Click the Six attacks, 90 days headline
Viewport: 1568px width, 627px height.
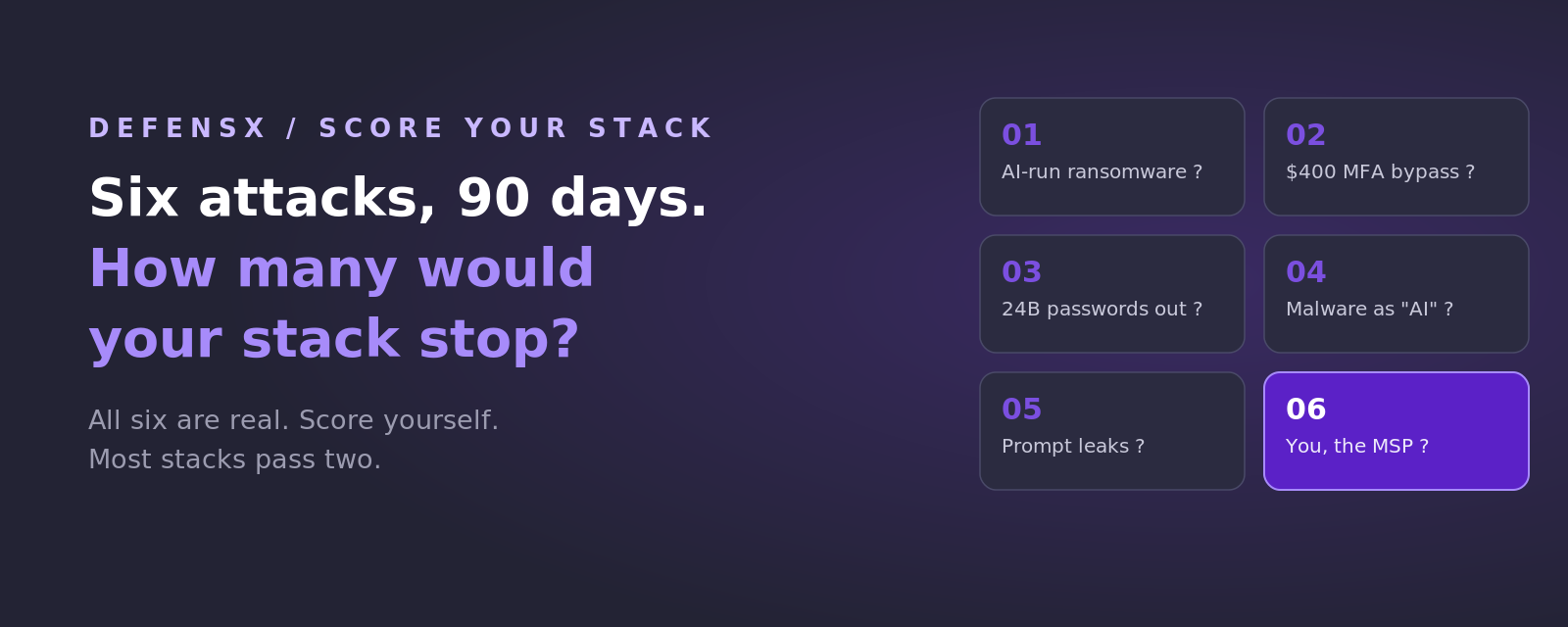[398, 200]
